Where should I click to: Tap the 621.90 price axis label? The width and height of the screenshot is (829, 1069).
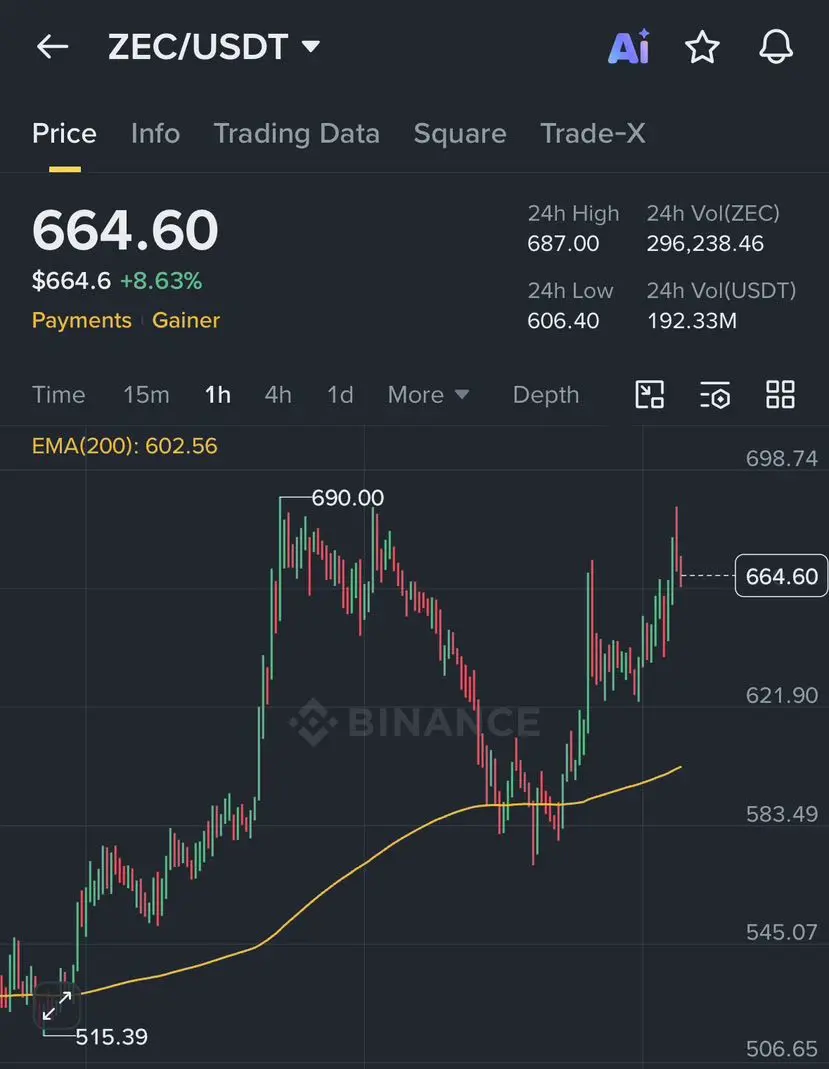click(x=781, y=695)
